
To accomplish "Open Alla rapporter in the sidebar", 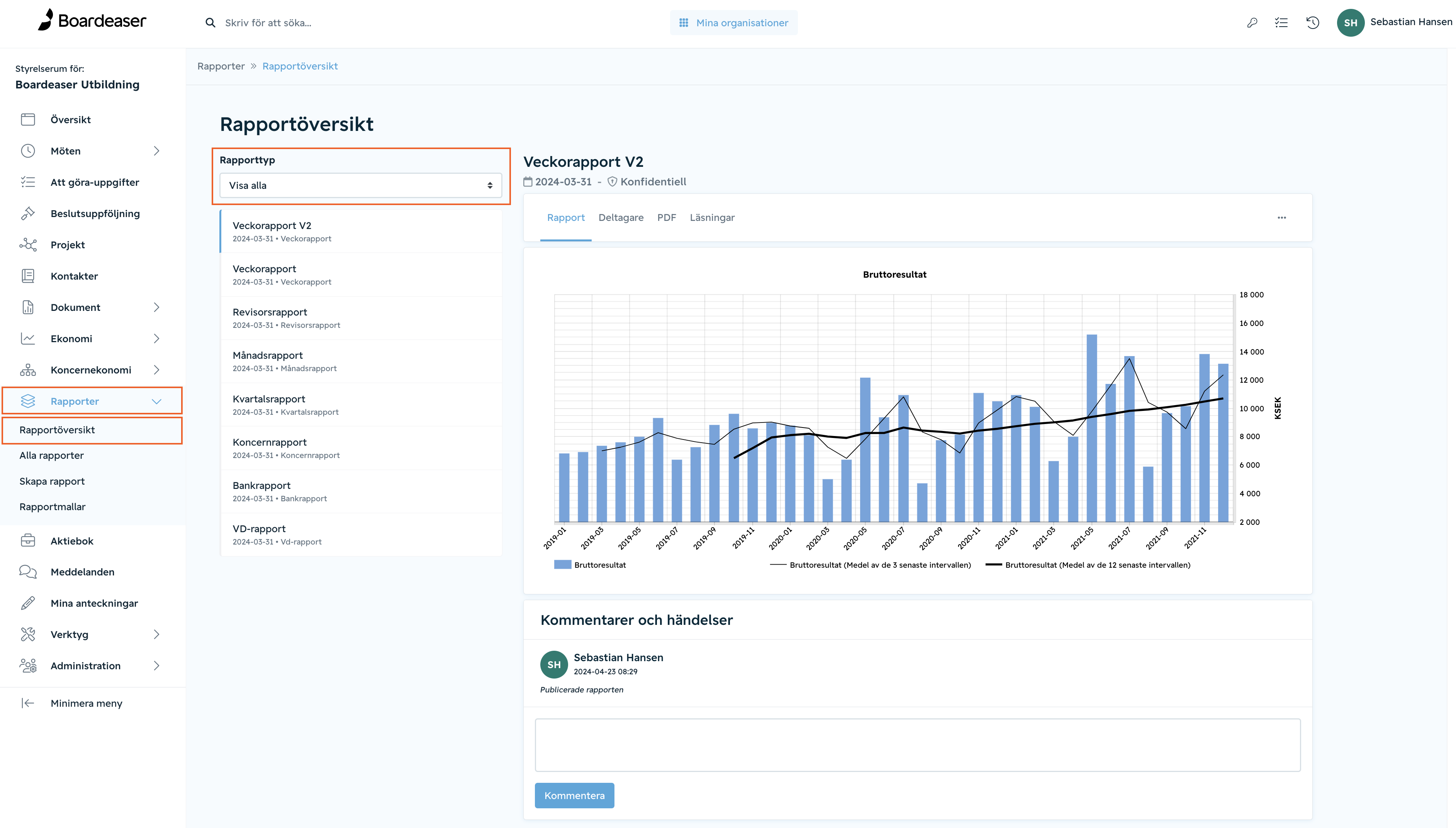I will (x=51, y=455).
